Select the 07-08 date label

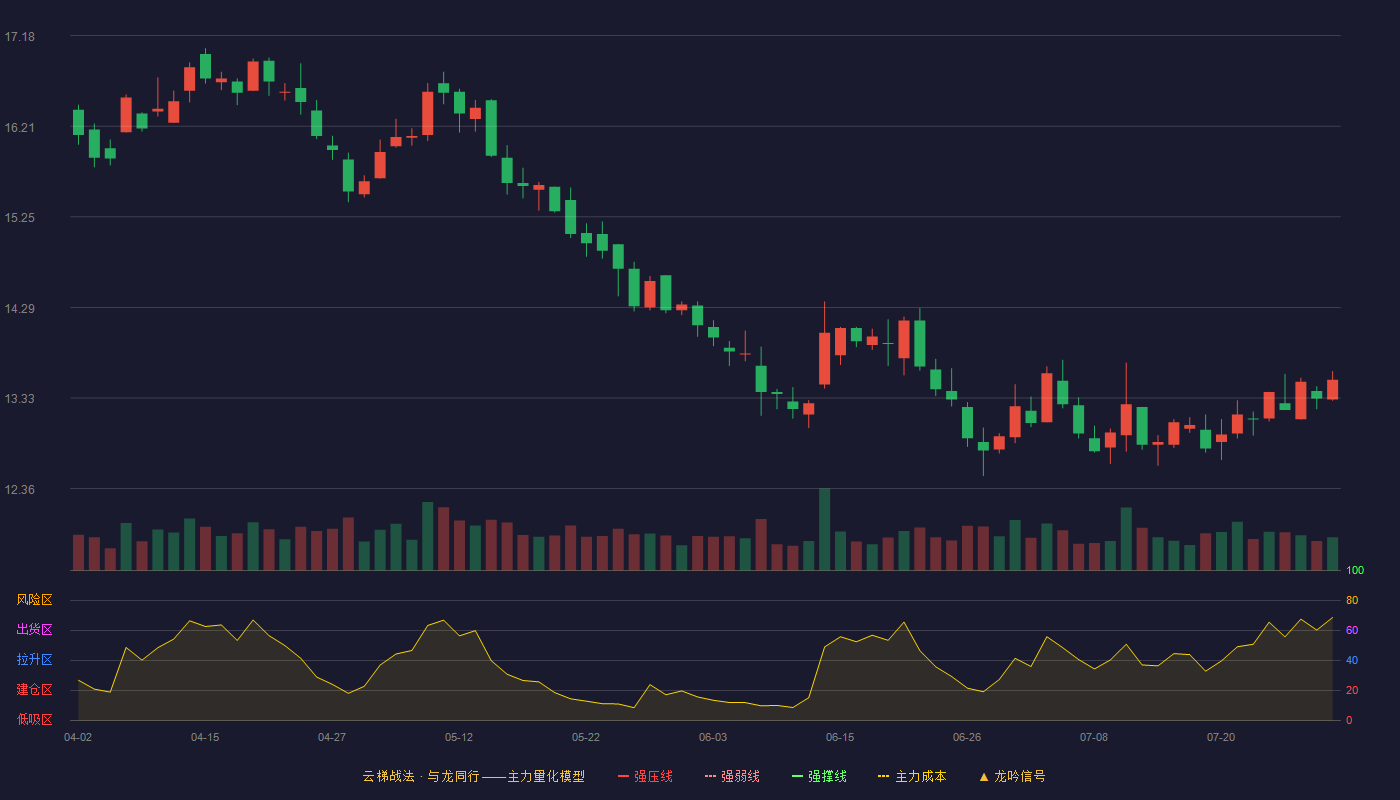pos(1094,737)
